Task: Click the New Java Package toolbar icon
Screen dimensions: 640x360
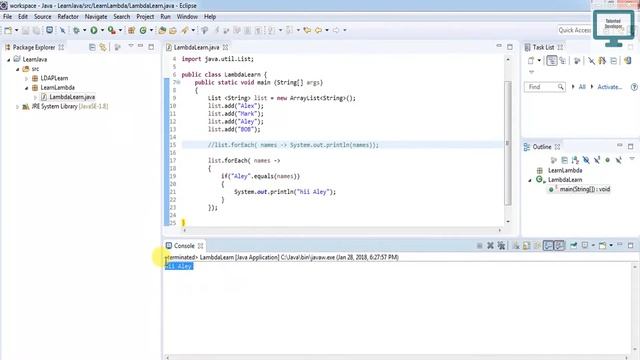Action: tap(131, 30)
